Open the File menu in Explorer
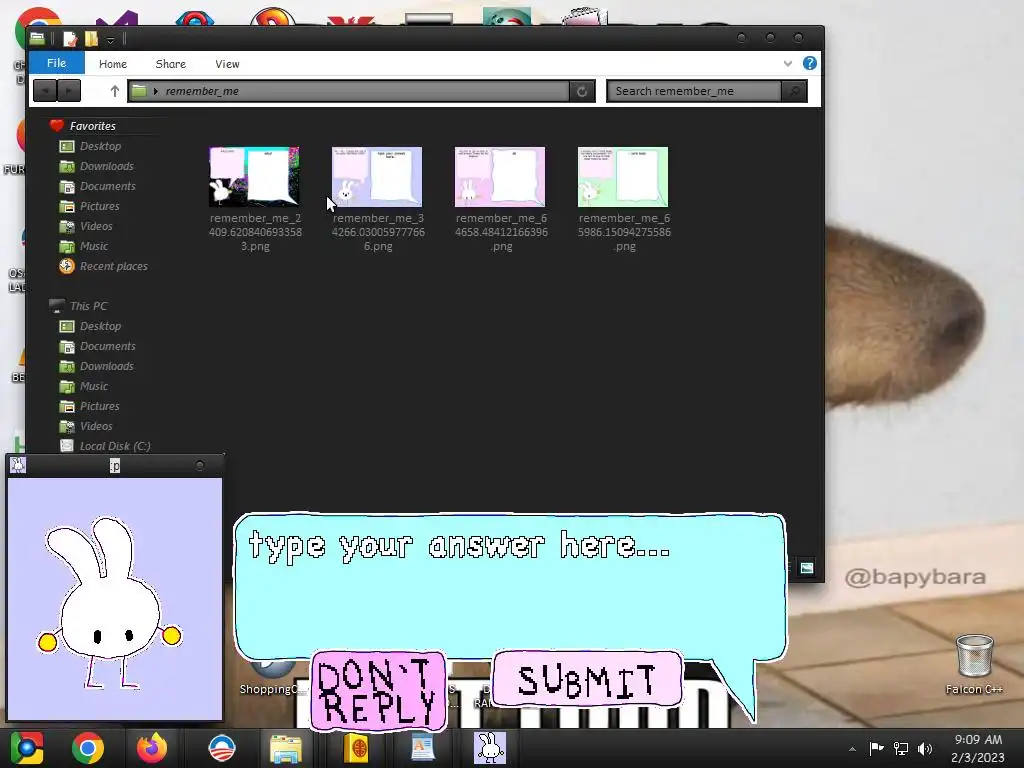This screenshot has width=1024, height=768. tap(57, 63)
